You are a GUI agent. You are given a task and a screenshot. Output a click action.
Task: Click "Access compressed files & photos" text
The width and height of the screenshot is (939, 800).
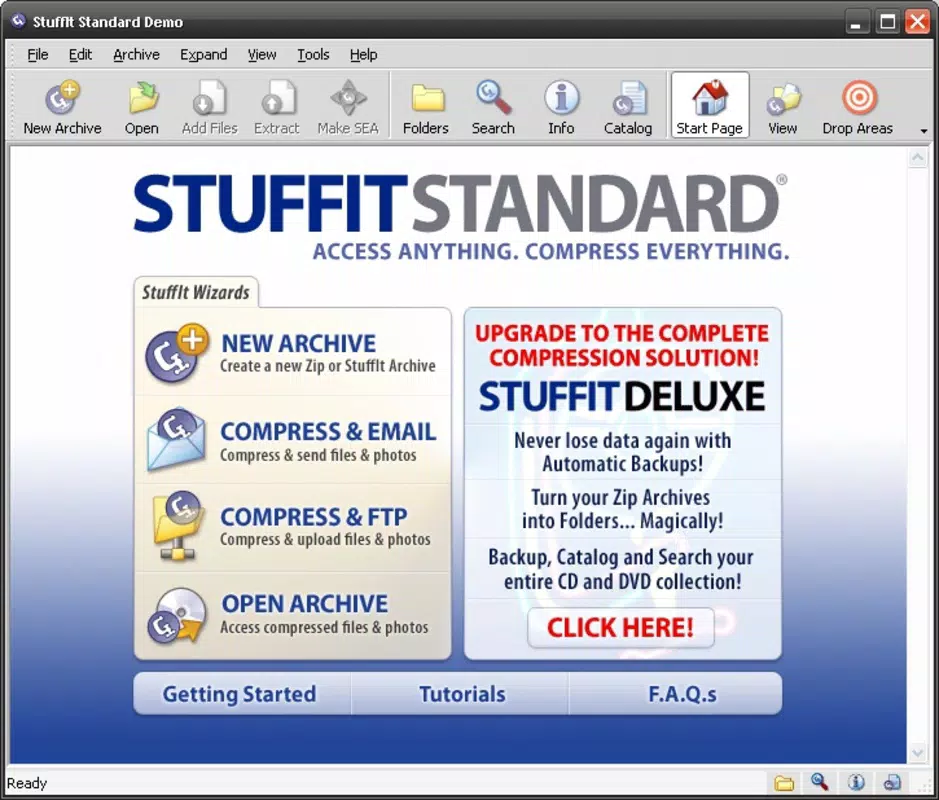click(x=324, y=628)
